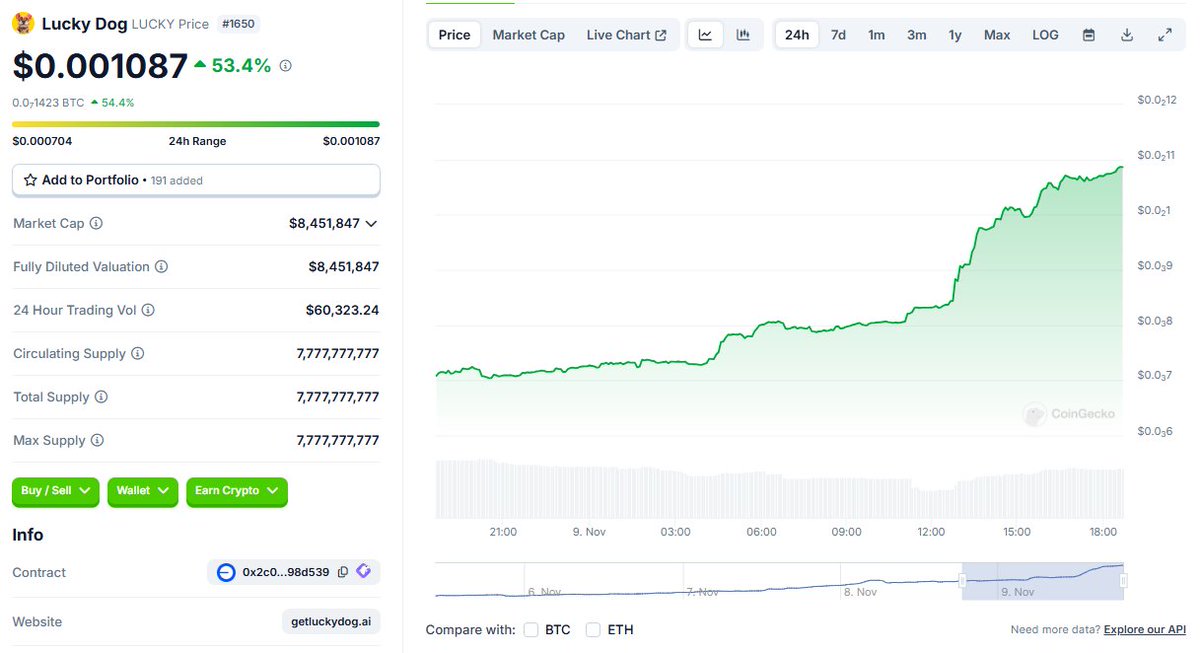Check the BTC compare checkbox
The image size is (1200, 653).
click(x=531, y=630)
